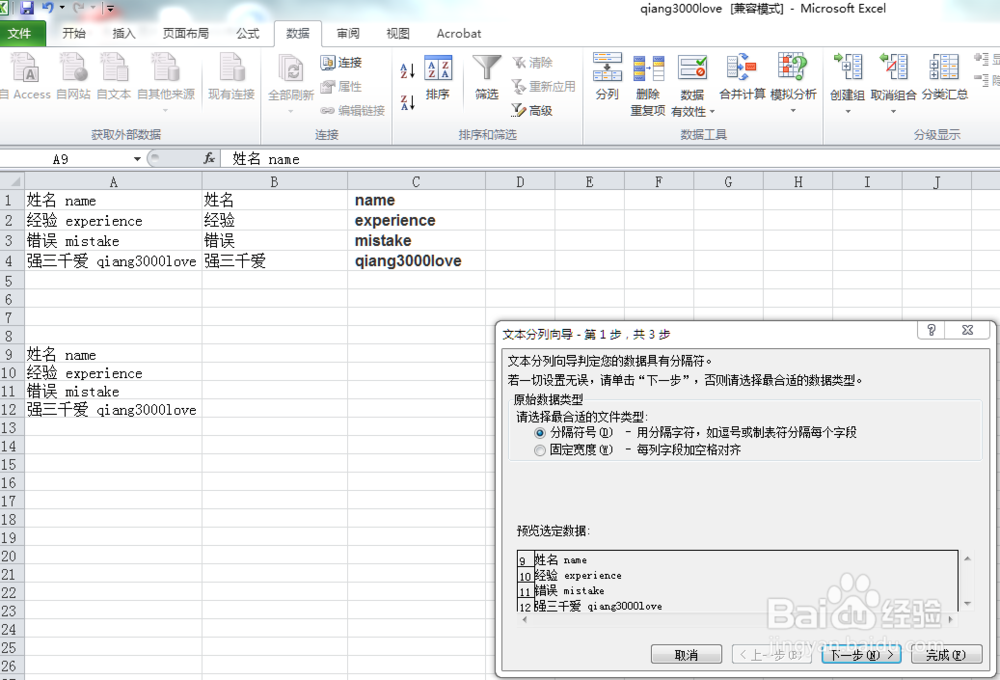1000x680 pixels.
Task: Select cell A11 错误 mistake
Action: pos(113,391)
